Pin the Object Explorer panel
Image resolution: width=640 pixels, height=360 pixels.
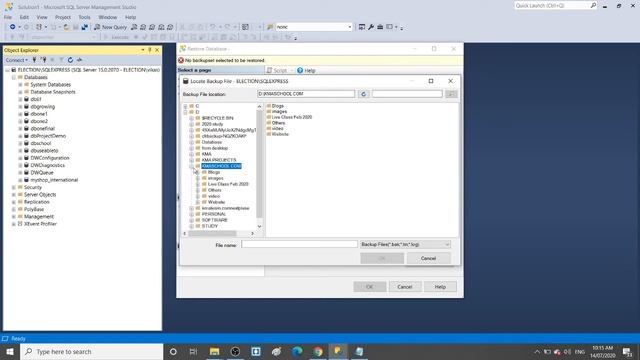(x=150, y=50)
